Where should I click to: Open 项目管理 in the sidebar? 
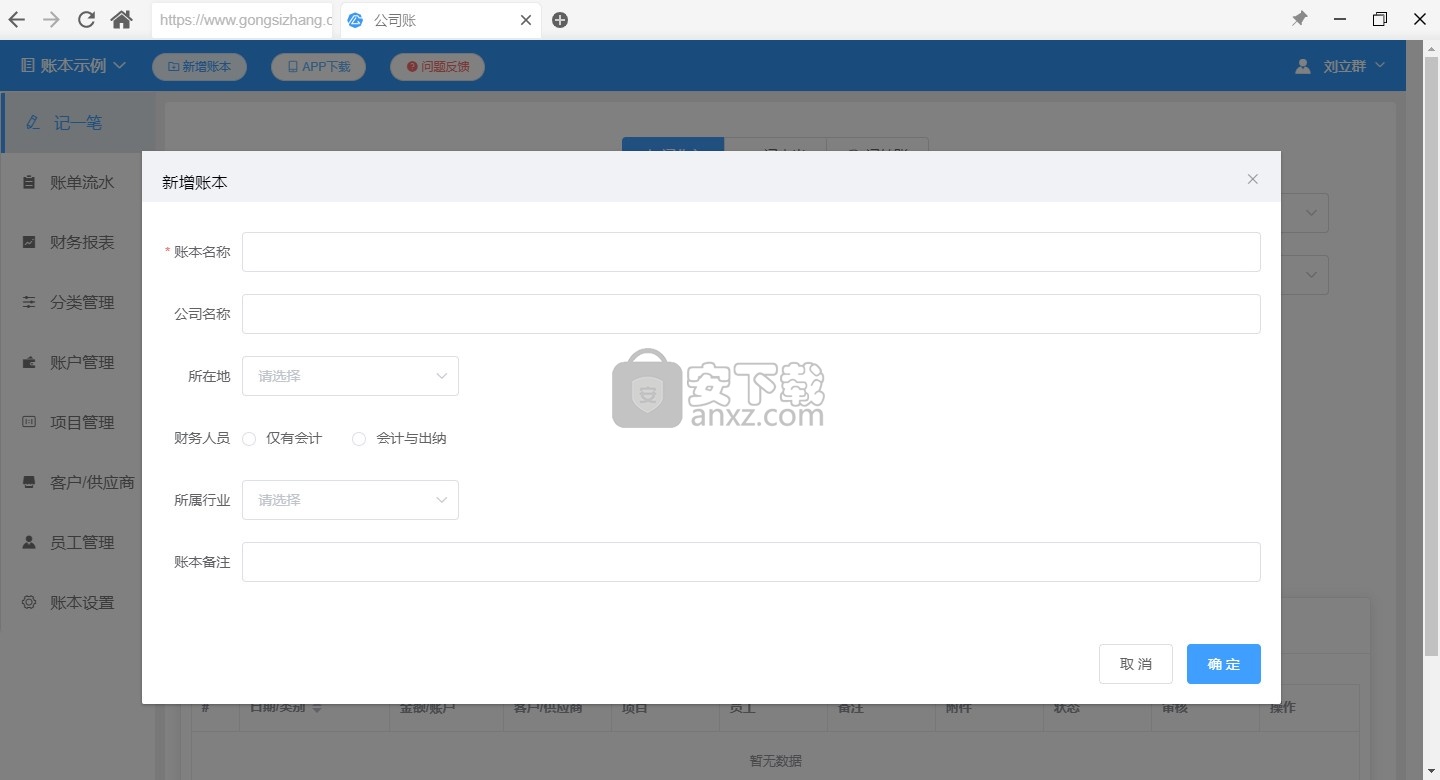[x=78, y=422]
